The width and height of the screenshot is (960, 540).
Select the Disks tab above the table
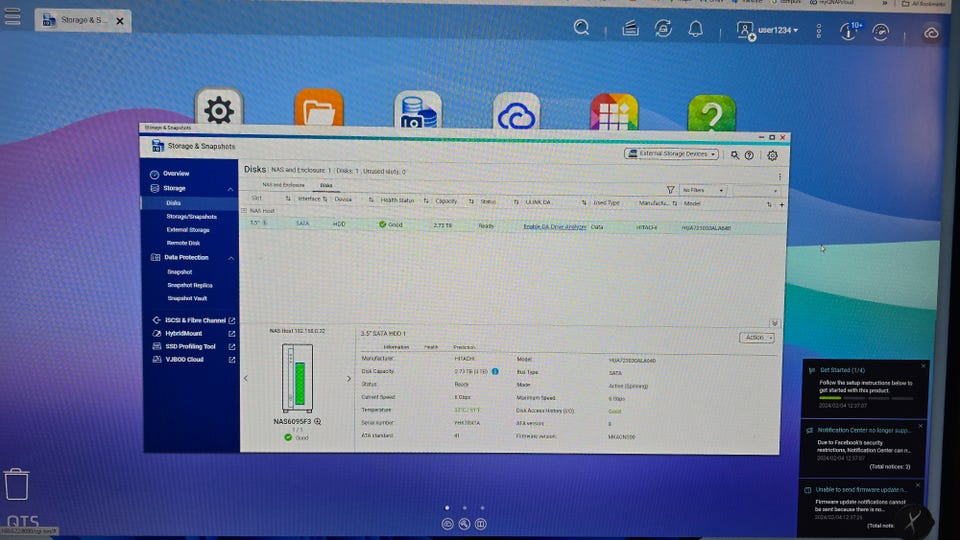pyautogui.click(x=326, y=186)
